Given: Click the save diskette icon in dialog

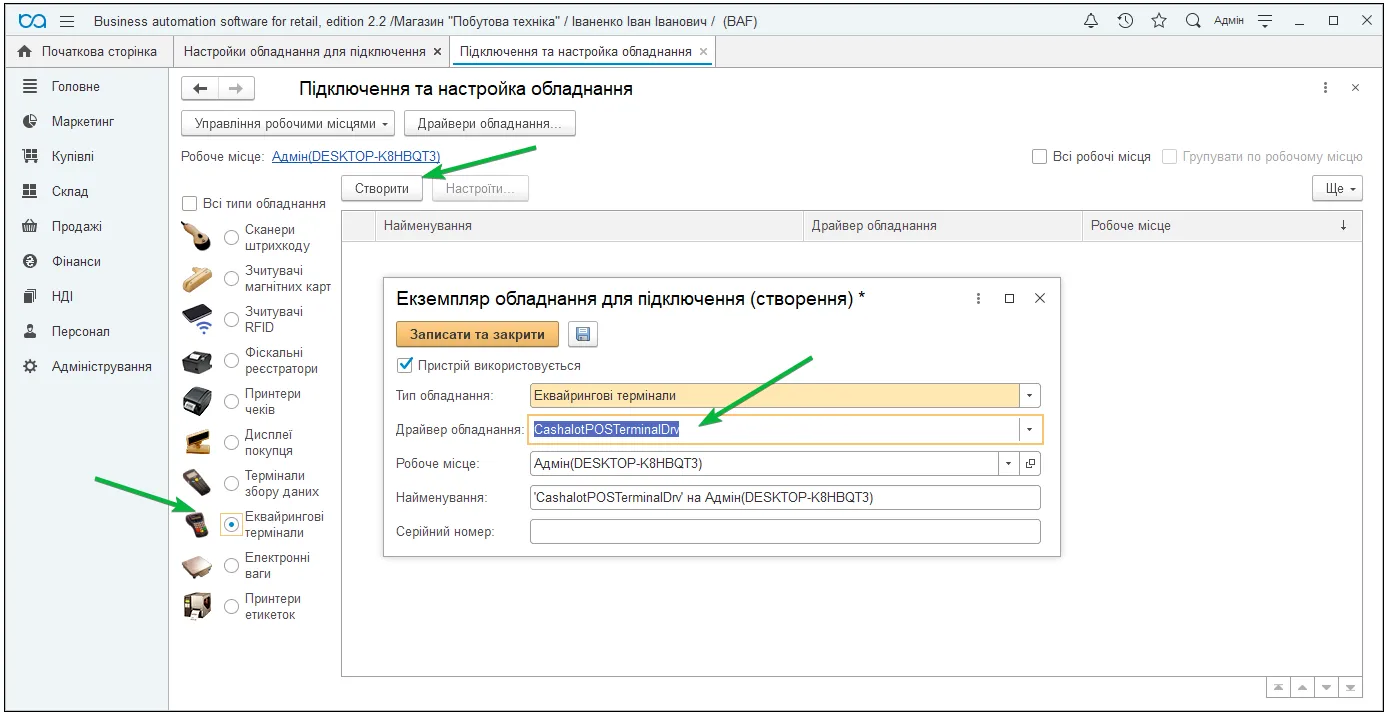Looking at the screenshot, I should [583, 335].
